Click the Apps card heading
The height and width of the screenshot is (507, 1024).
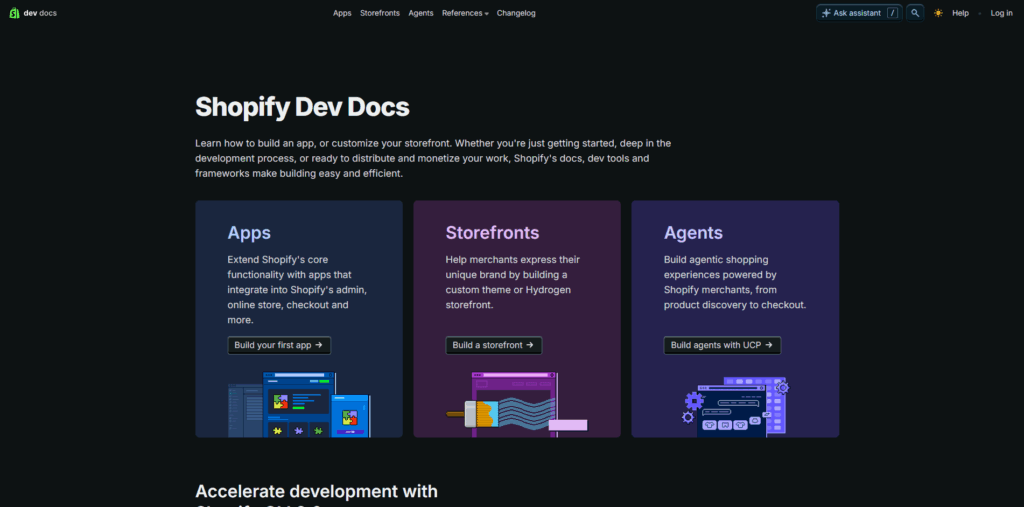pos(249,233)
